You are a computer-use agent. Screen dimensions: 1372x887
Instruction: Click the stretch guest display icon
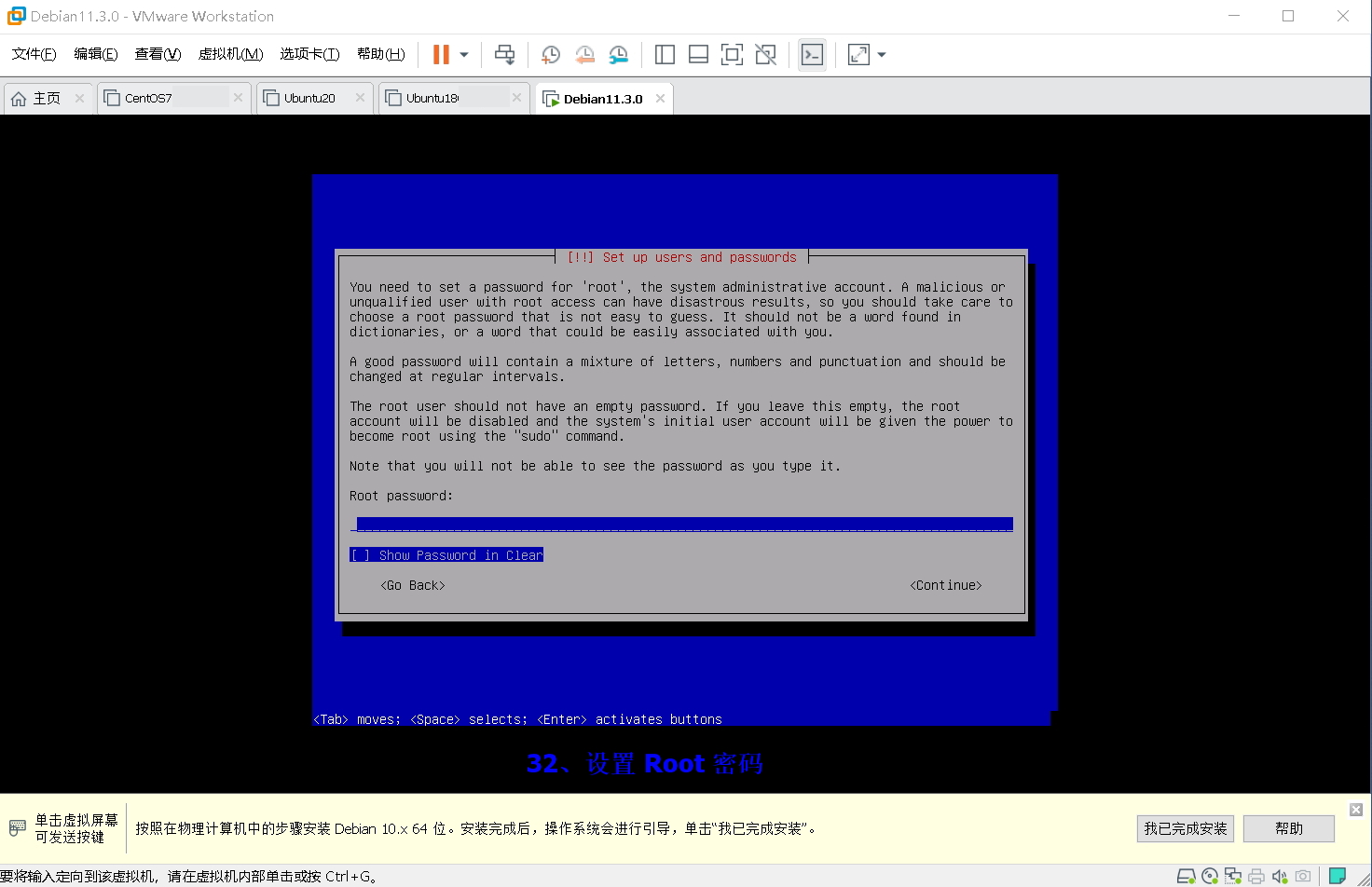pos(858,55)
